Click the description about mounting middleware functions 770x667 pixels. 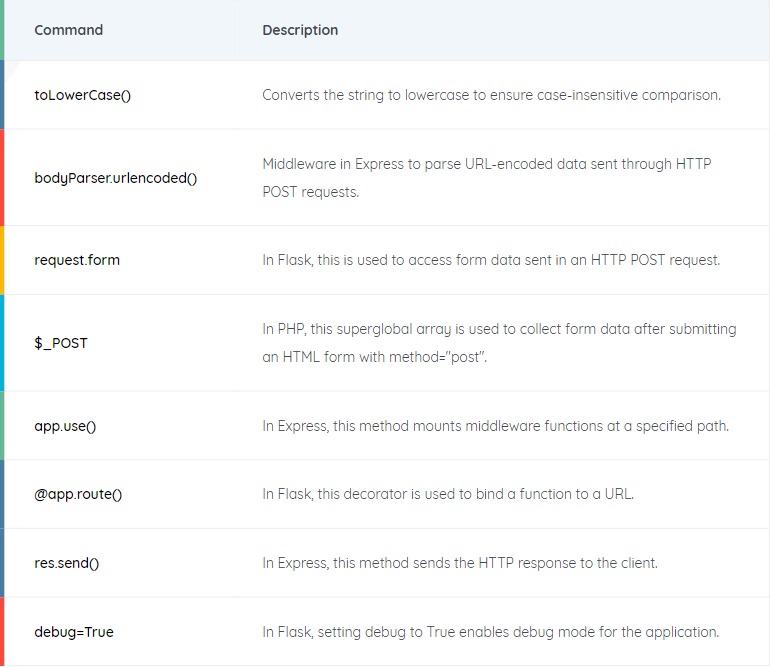click(x=495, y=426)
